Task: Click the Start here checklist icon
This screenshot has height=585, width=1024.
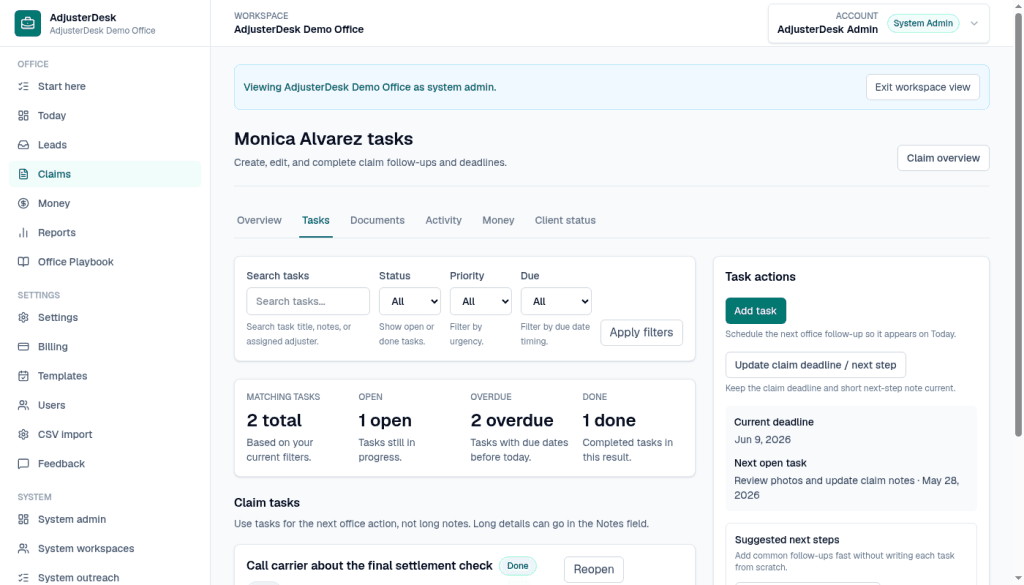Action: [24, 86]
